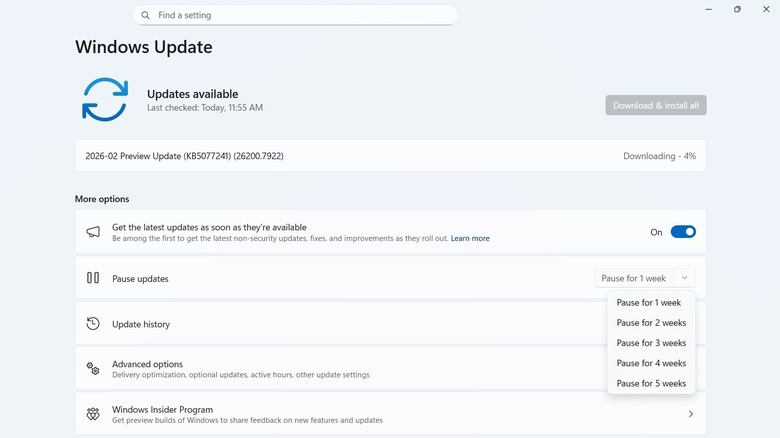This screenshot has height=438, width=780.
Task: Click the Find a setting search box
Action: [x=295, y=15]
